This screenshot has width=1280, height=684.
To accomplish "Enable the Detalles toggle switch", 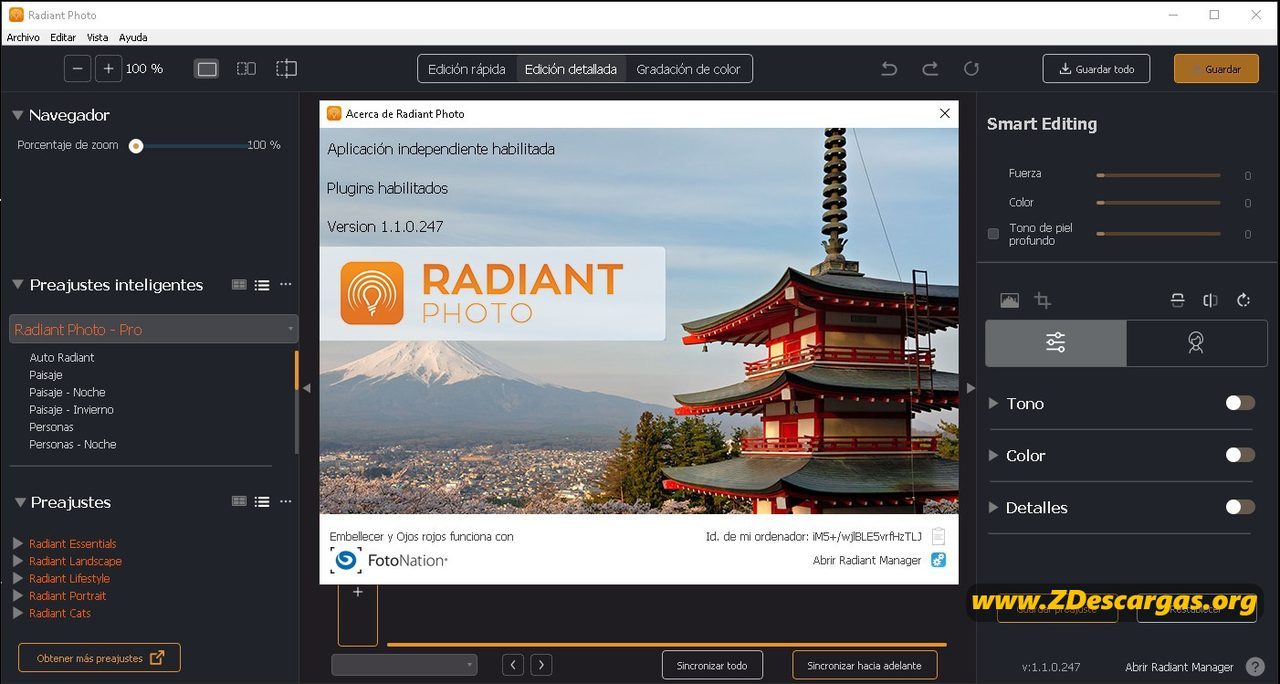I will tap(1240, 507).
